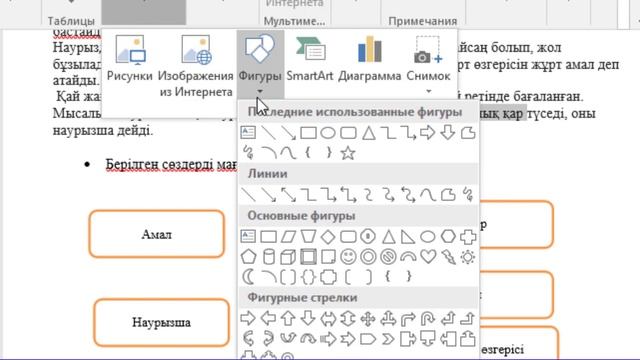The image size is (640, 360).
Task: Choose the double brace shape
Action: click(x=308, y=277)
